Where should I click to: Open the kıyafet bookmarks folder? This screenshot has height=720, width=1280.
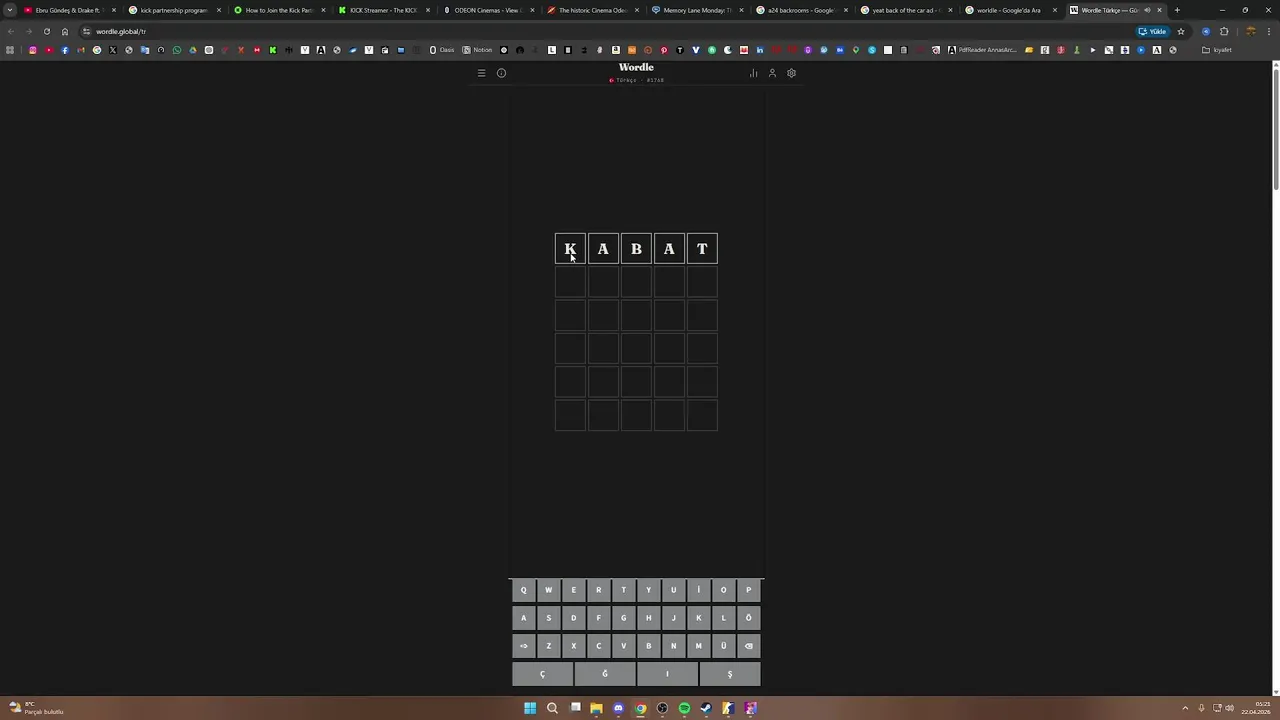(1217, 50)
